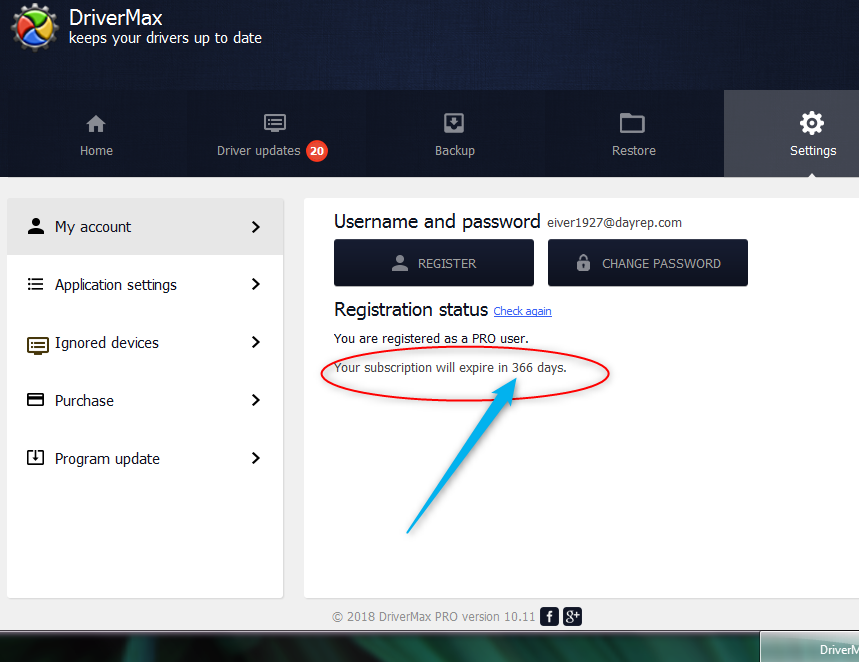Screen dimensions: 859x662
Task: Expand Ignored devices chevron arrow
Action: coord(255,342)
